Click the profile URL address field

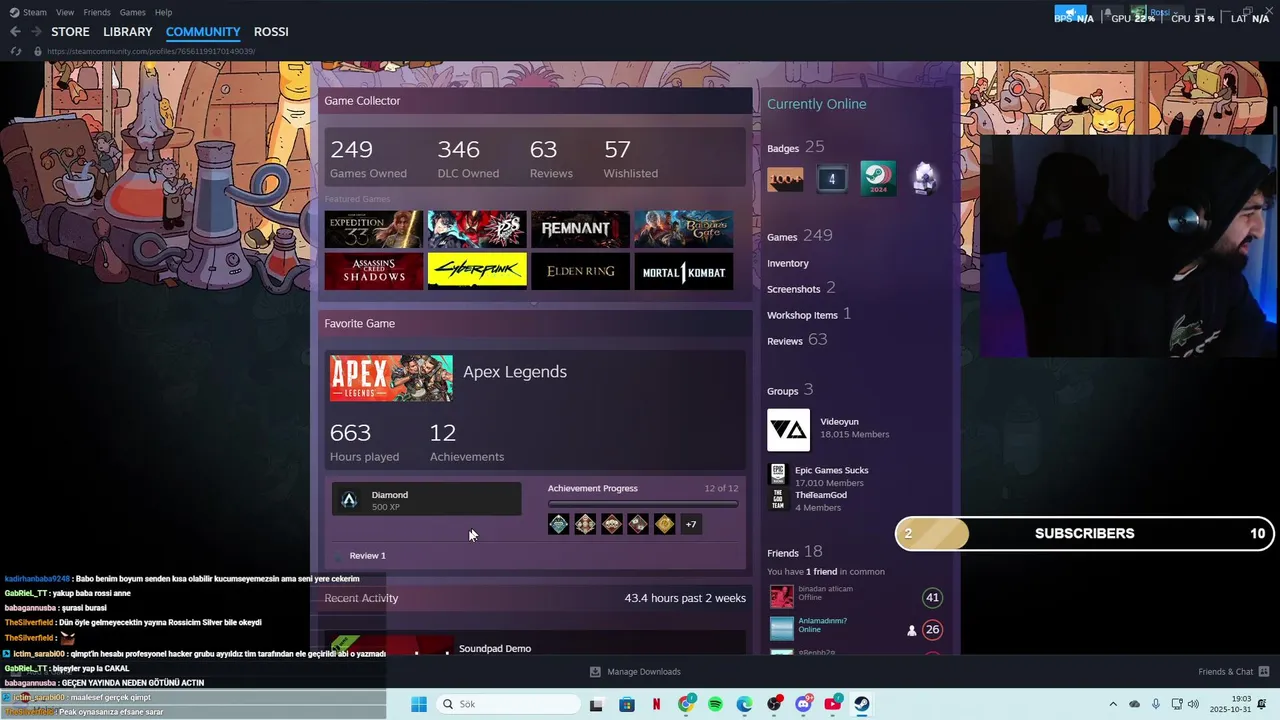point(150,51)
